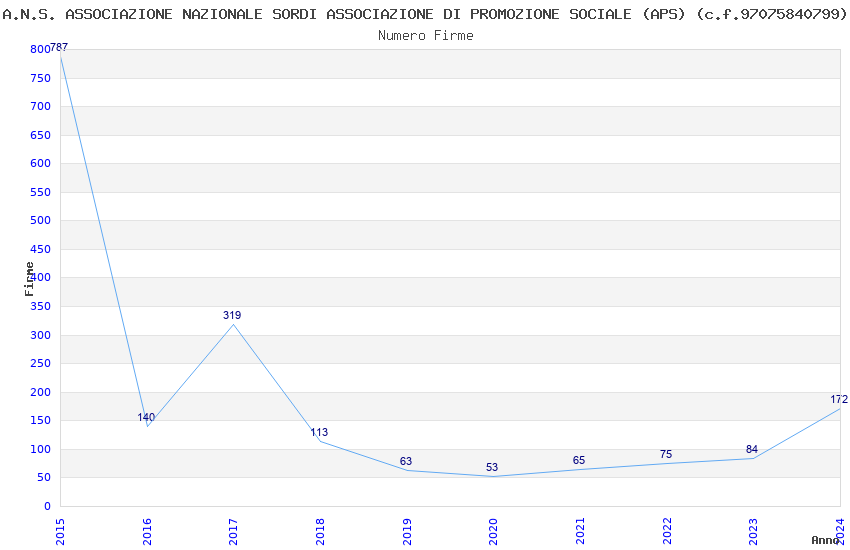Click the y-axis tick label 200
The height and width of the screenshot is (550, 850).
click(41, 392)
